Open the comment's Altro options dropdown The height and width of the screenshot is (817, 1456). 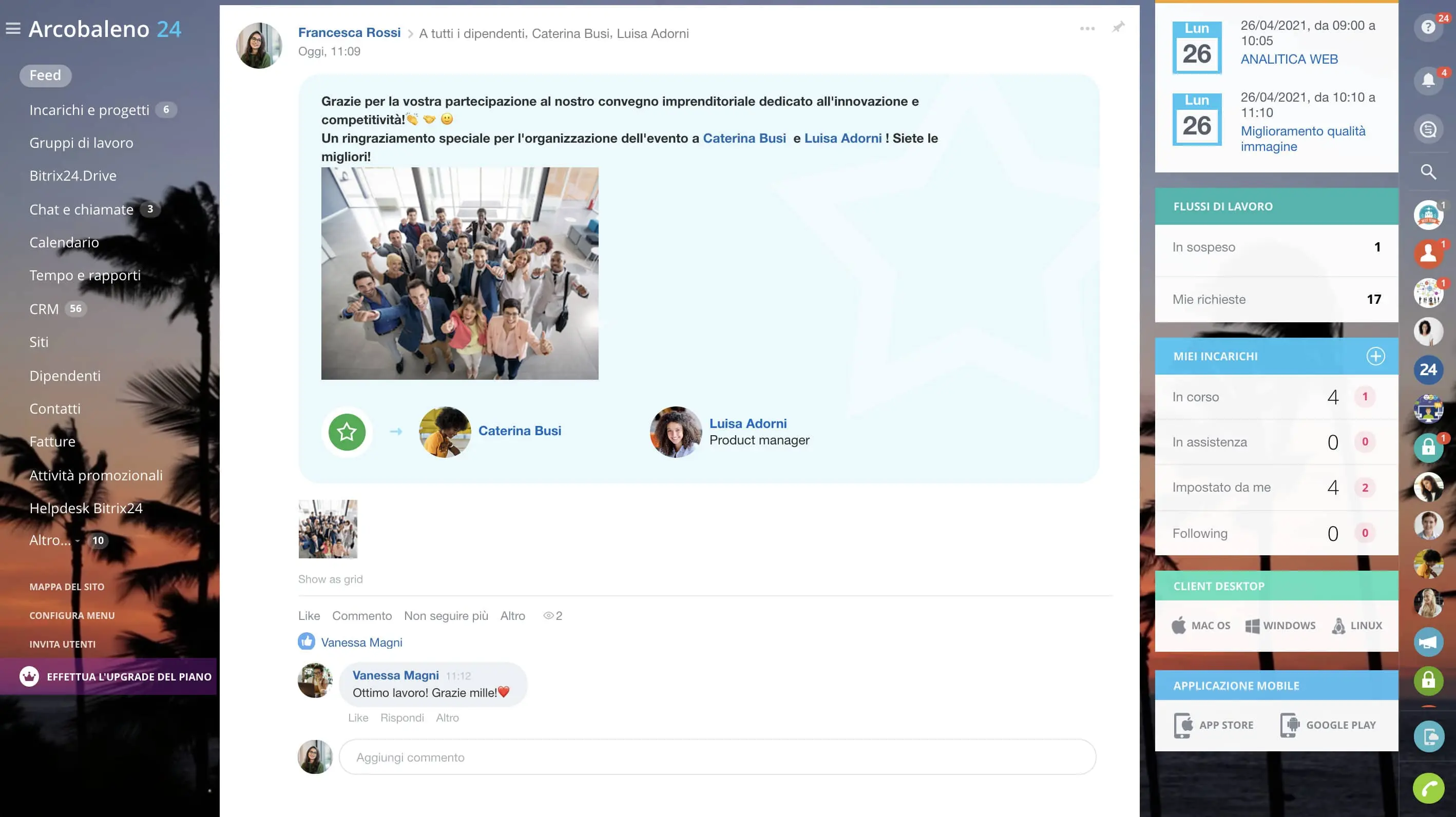[x=447, y=717]
